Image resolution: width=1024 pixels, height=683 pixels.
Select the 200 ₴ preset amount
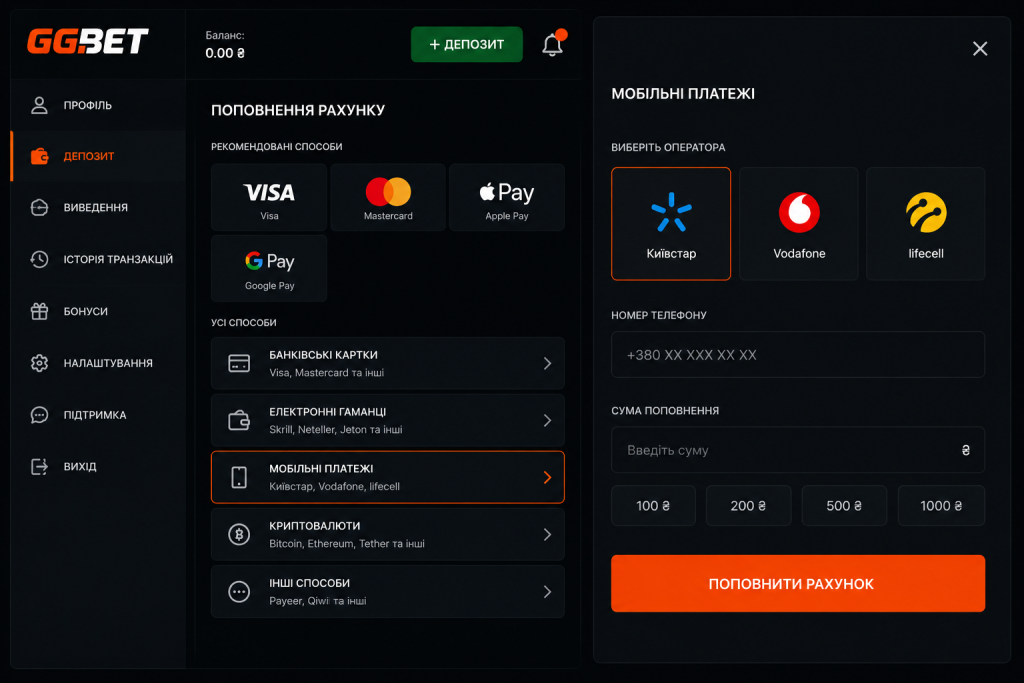click(748, 505)
